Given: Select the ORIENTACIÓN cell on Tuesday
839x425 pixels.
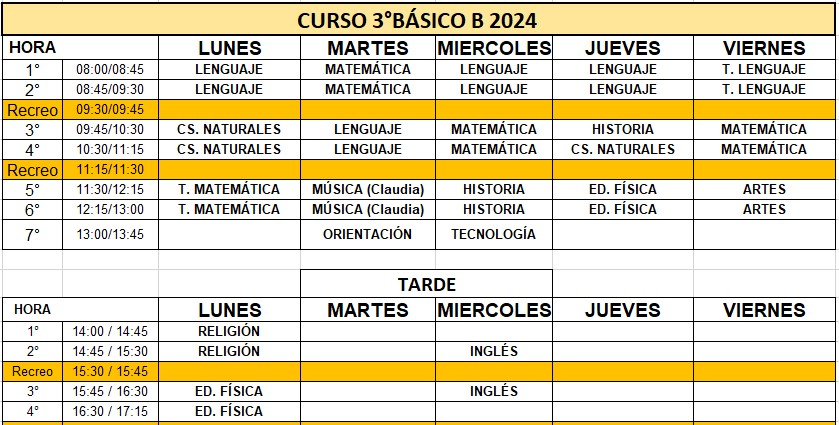Looking at the screenshot, I should pyautogui.click(x=368, y=234).
